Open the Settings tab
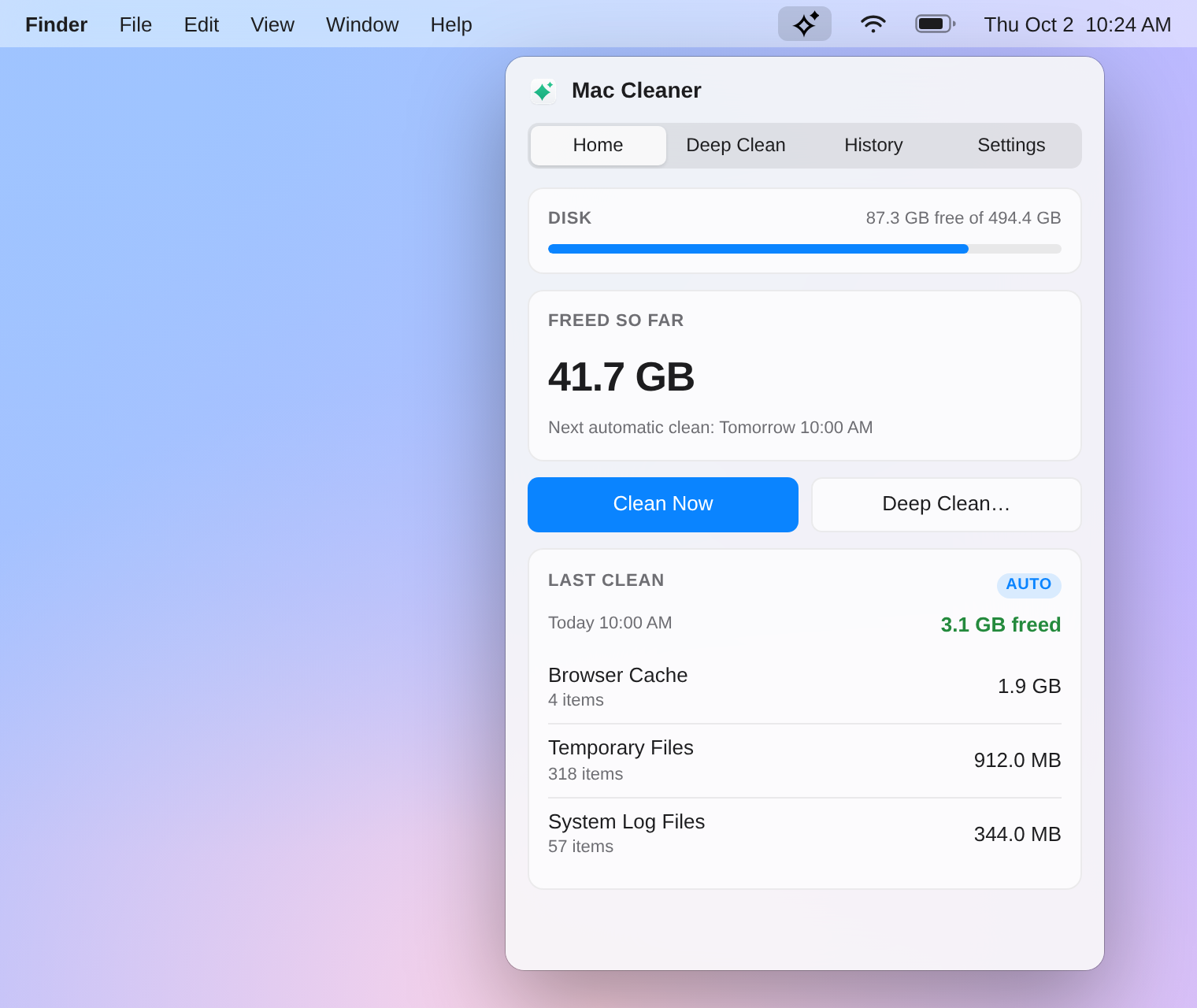Viewport: 1197px width, 1008px height. point(1011,146)
